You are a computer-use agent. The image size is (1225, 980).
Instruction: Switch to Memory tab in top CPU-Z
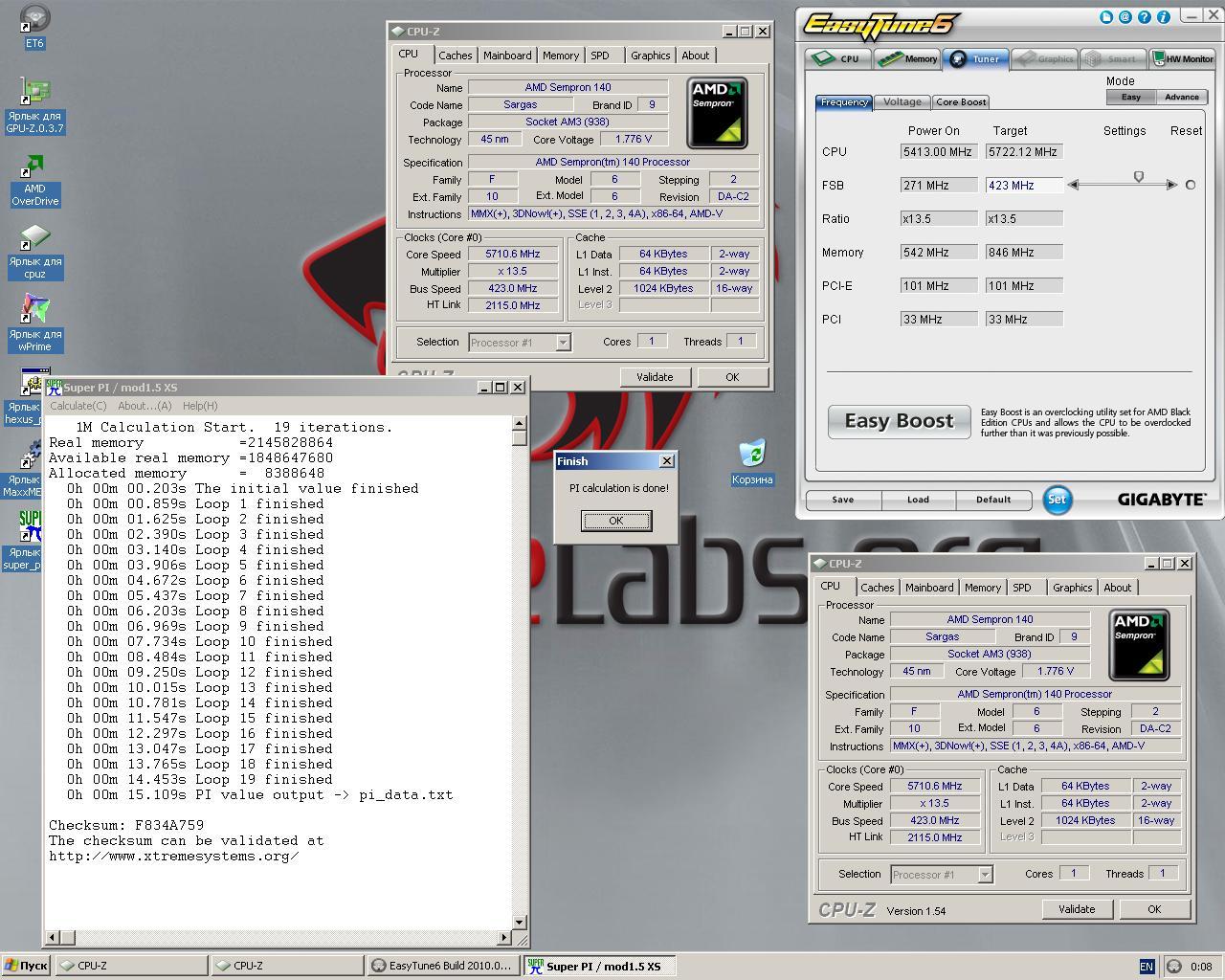[560, 56]
